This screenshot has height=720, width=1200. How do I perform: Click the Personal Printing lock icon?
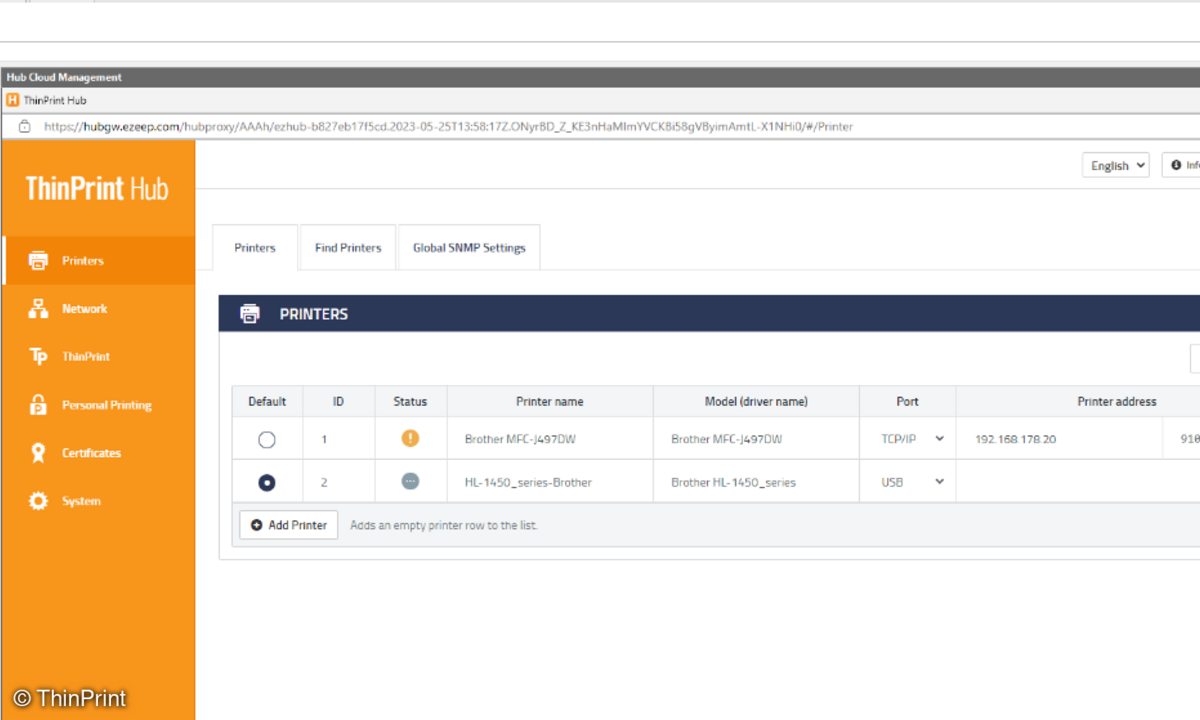point(38,405)
